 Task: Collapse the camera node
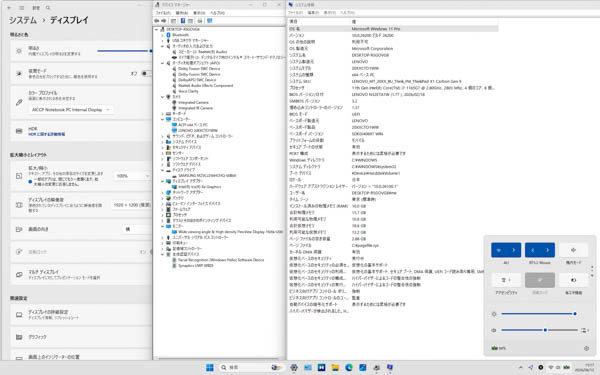click(162, 97)
